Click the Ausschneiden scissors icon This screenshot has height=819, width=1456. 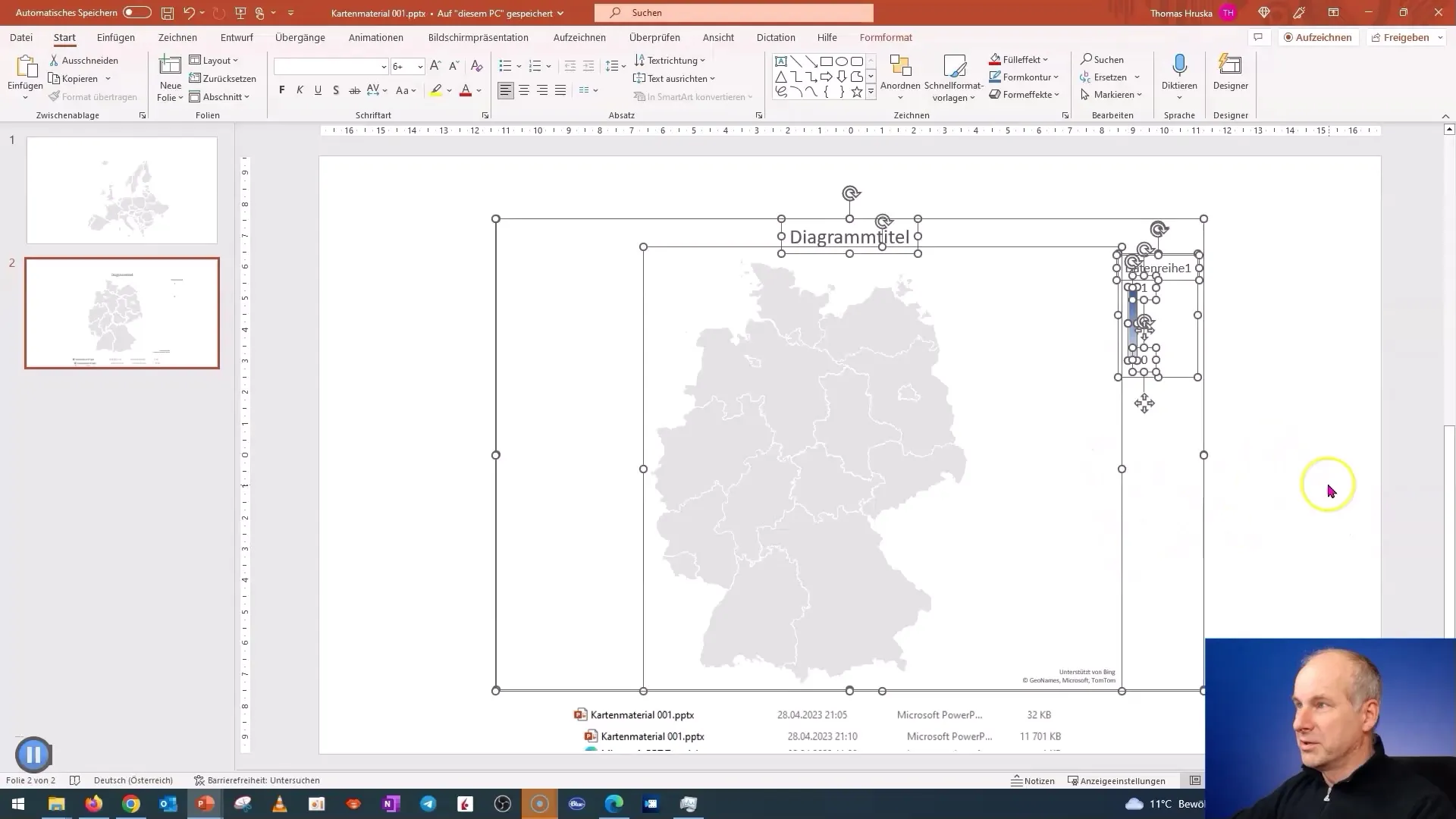point(54,60)
